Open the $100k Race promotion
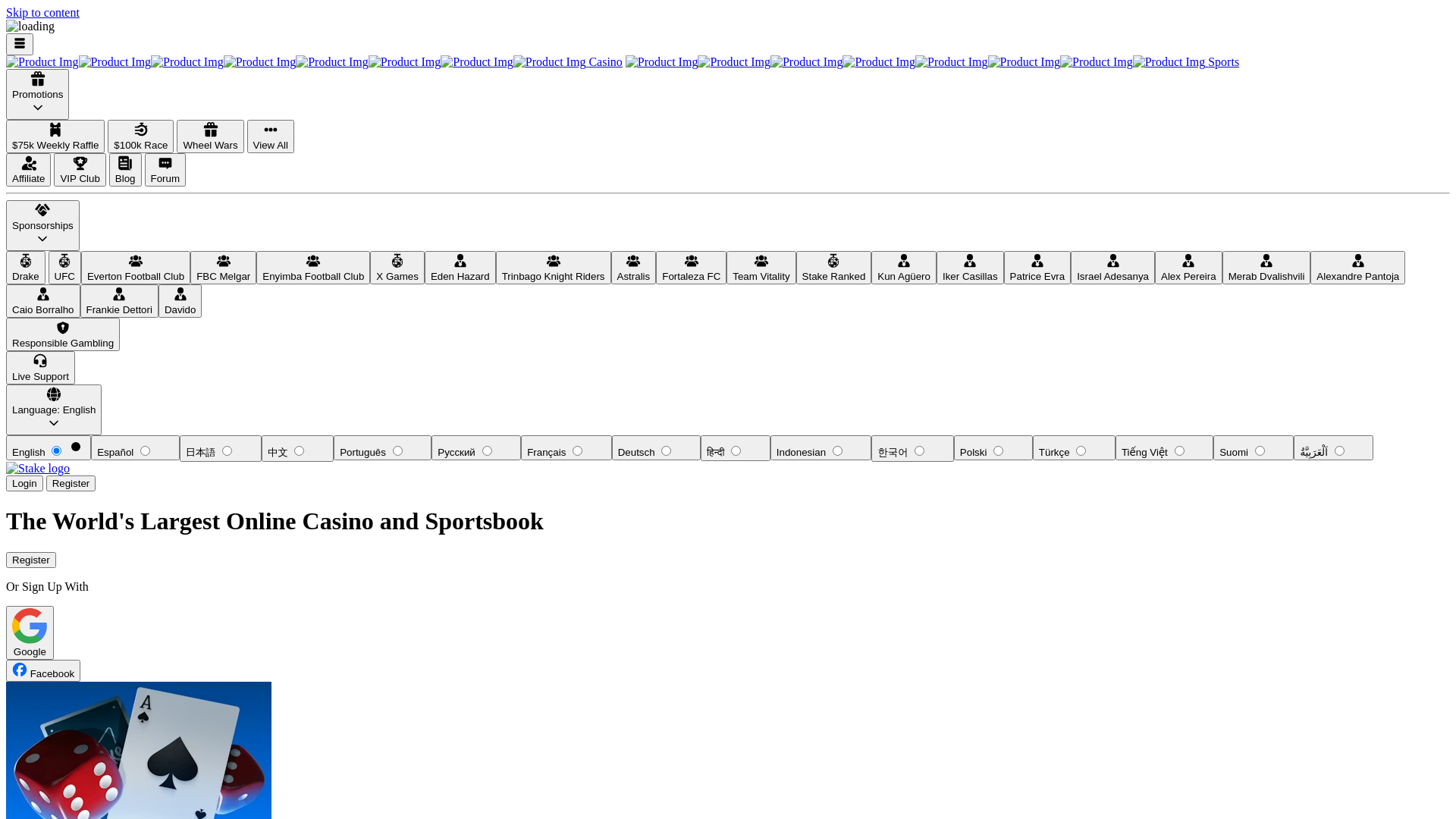 pyautogui.click(x=140, y=136)
